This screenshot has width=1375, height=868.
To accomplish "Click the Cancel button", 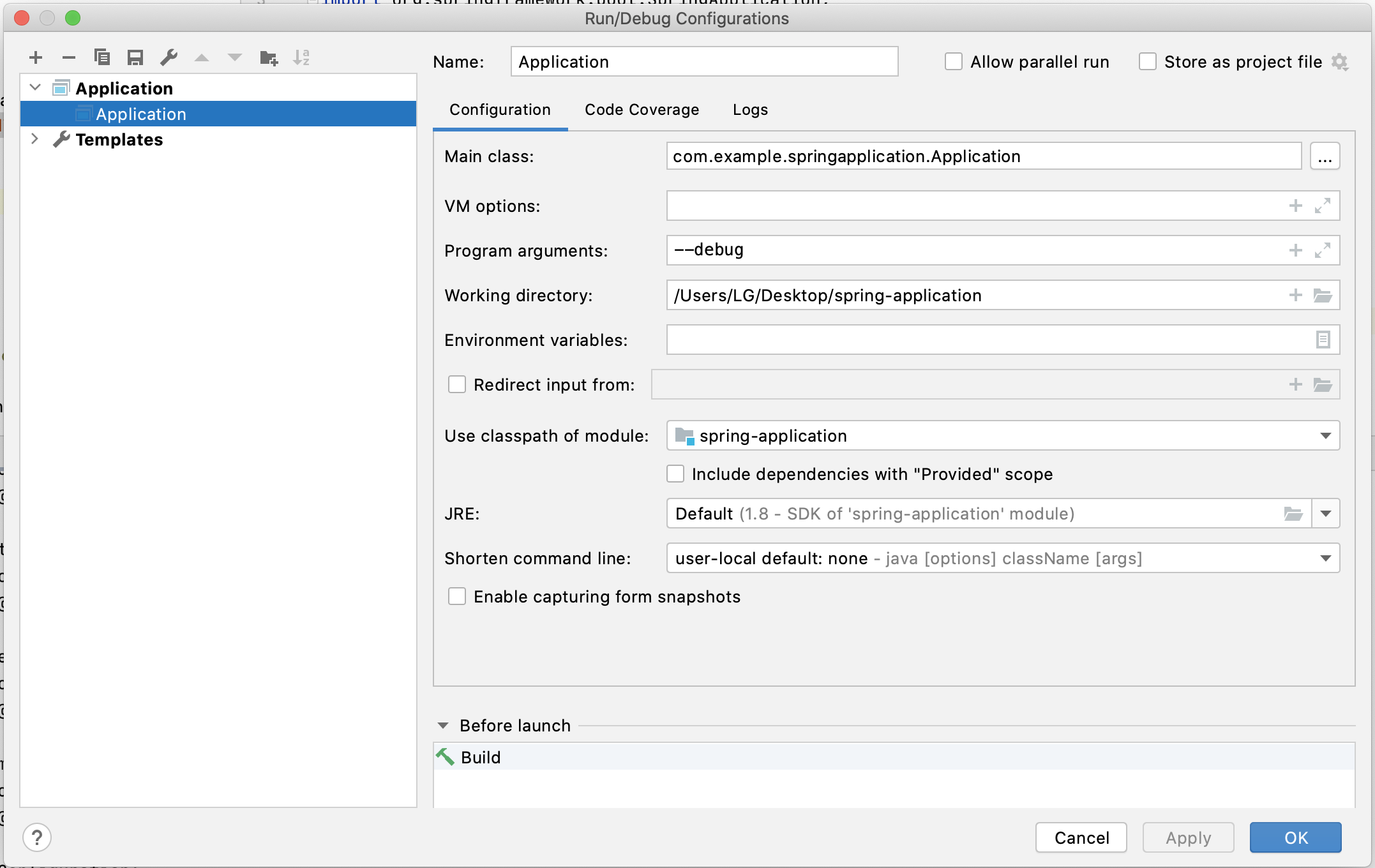I will (1081, 837).
